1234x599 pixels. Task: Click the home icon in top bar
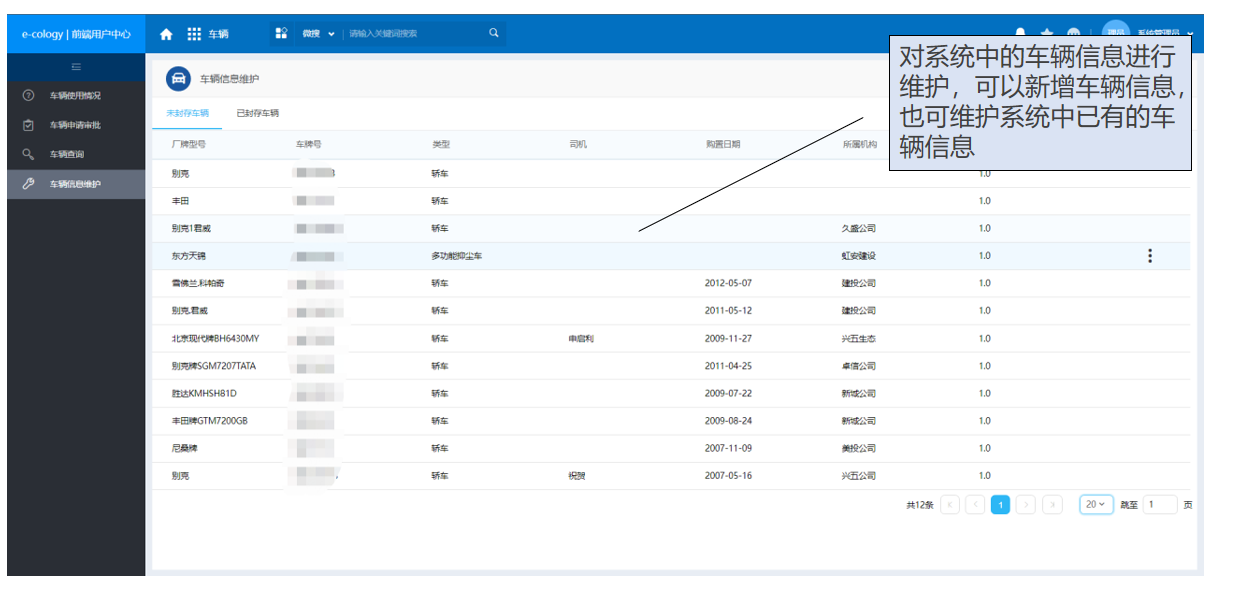coord(166,34)
